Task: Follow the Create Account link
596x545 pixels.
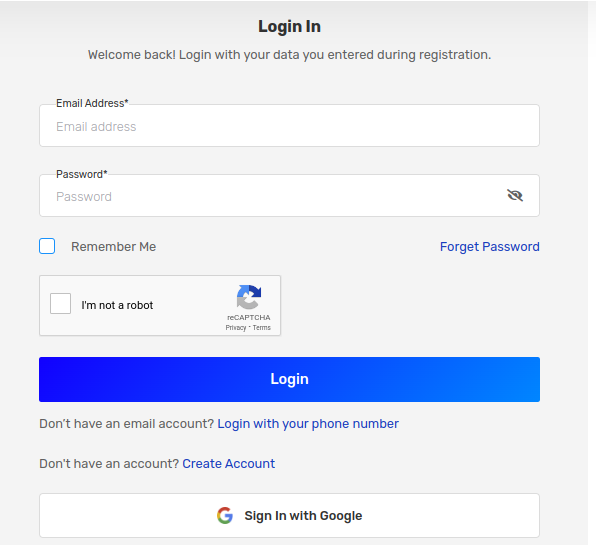Action: pos(228,464)
